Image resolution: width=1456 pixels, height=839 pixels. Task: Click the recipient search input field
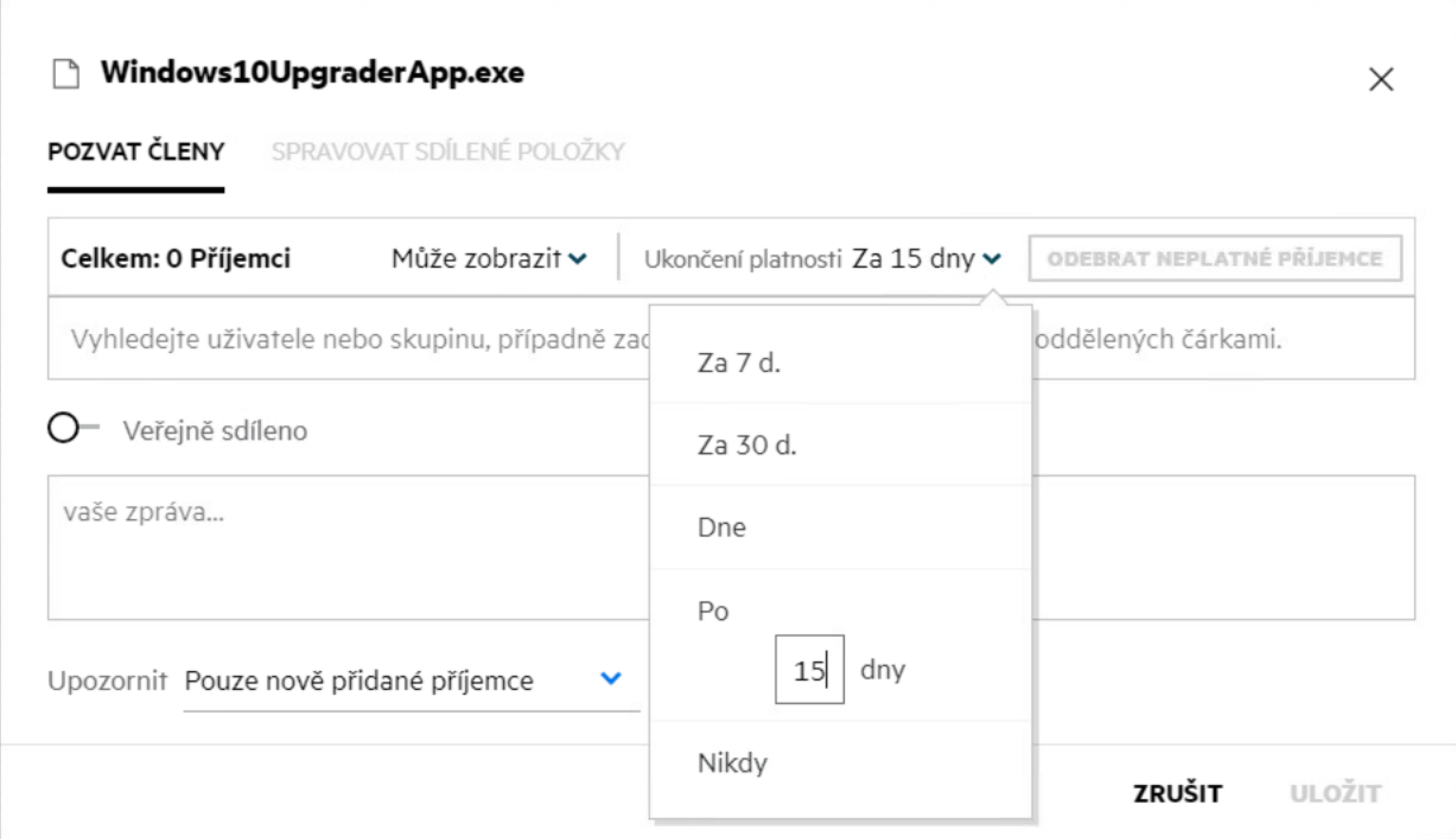[351, 340]
